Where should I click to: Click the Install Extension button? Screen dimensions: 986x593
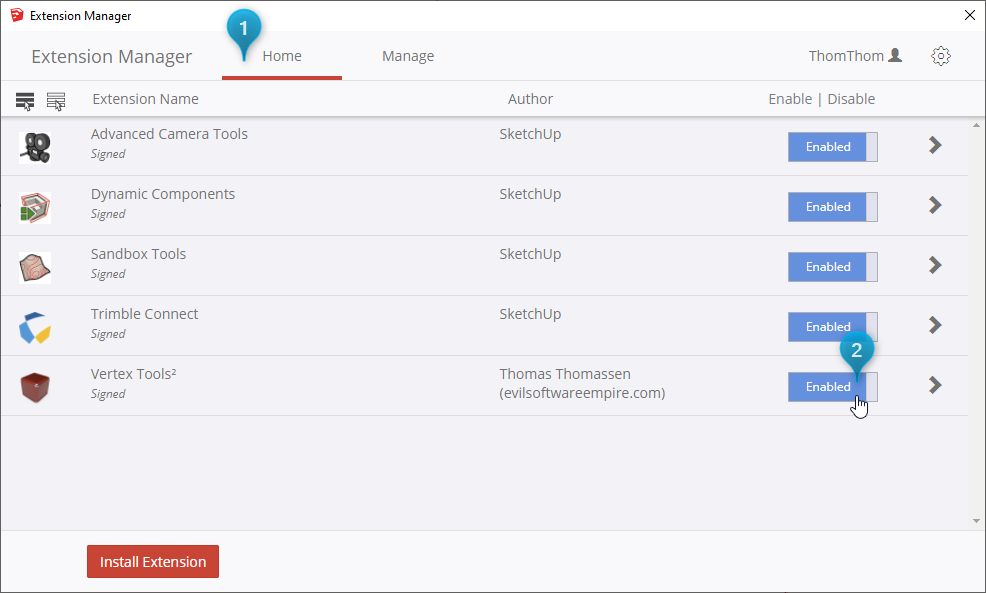pyautogui.click(x=153, y=562)
